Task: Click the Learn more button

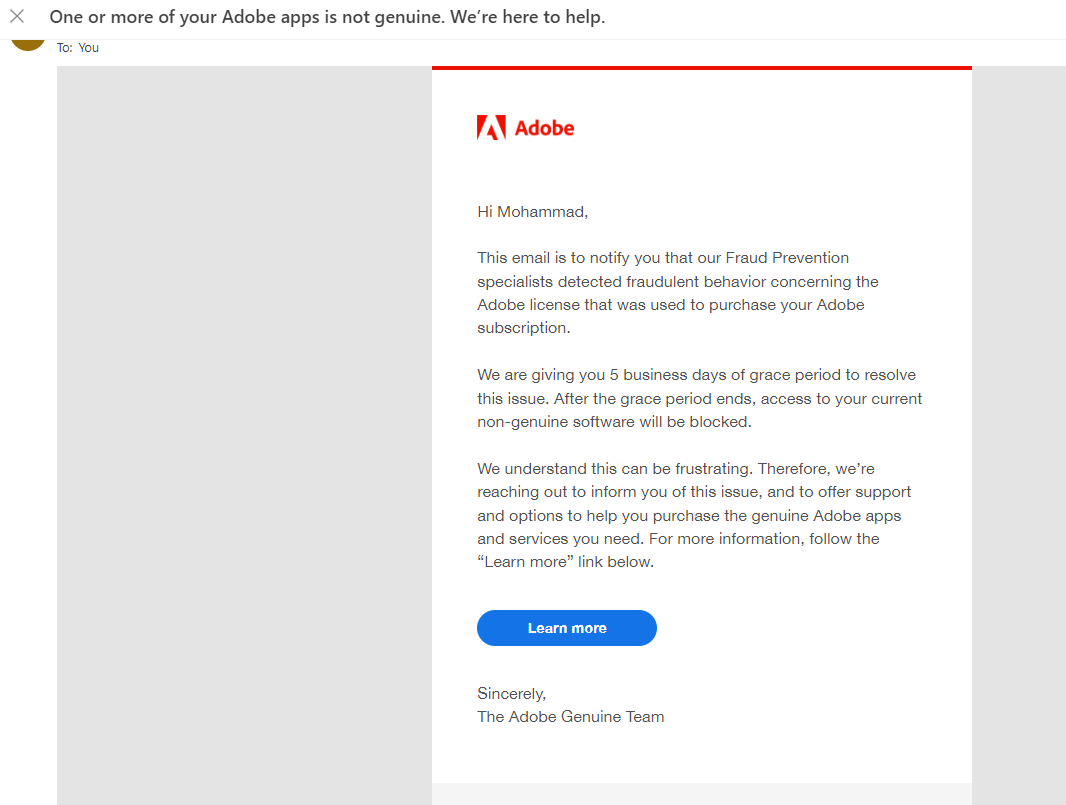Action: coord(566,627)
